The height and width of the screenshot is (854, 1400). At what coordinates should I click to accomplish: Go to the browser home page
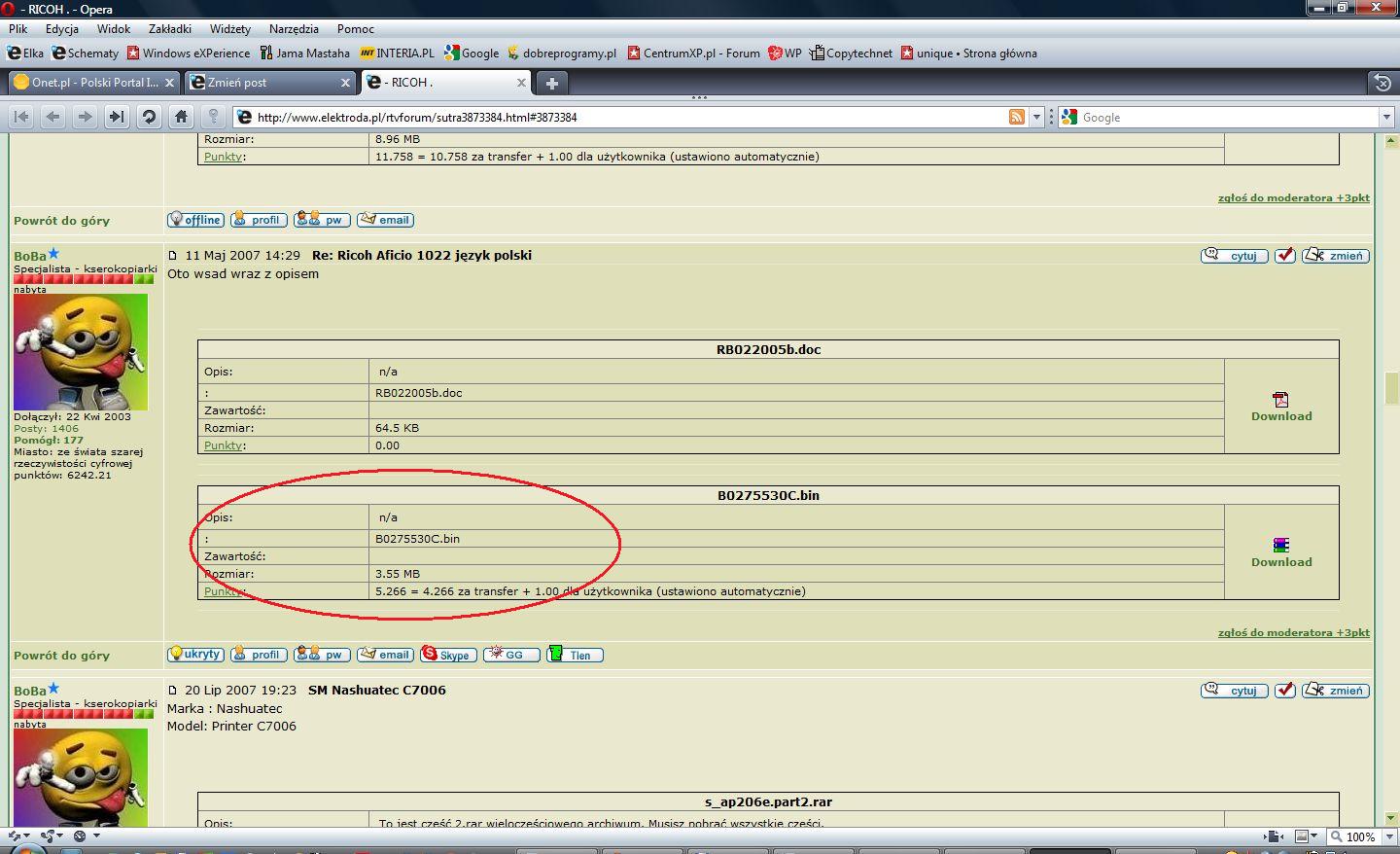181,117
